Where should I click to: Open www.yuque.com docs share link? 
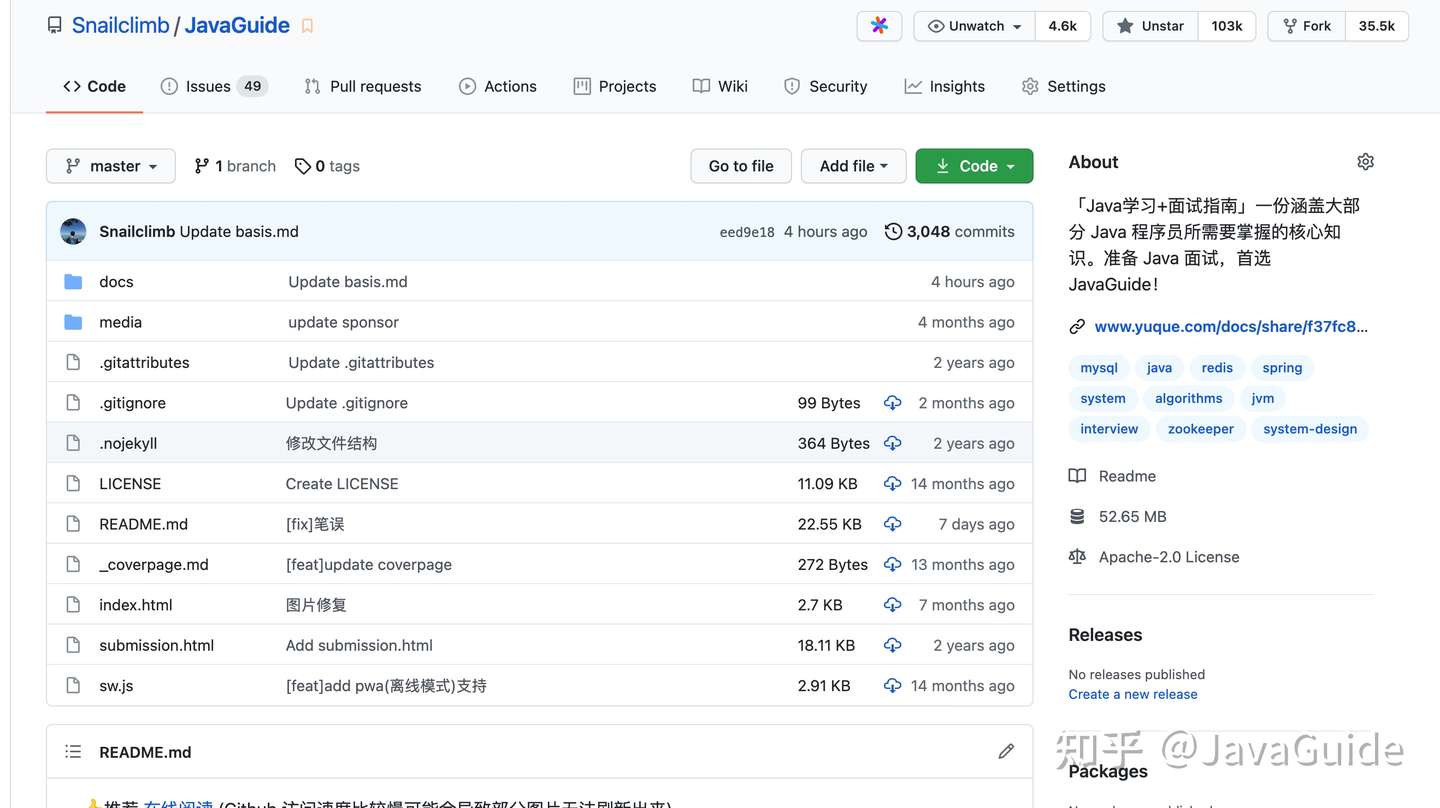pos(1231,327)
